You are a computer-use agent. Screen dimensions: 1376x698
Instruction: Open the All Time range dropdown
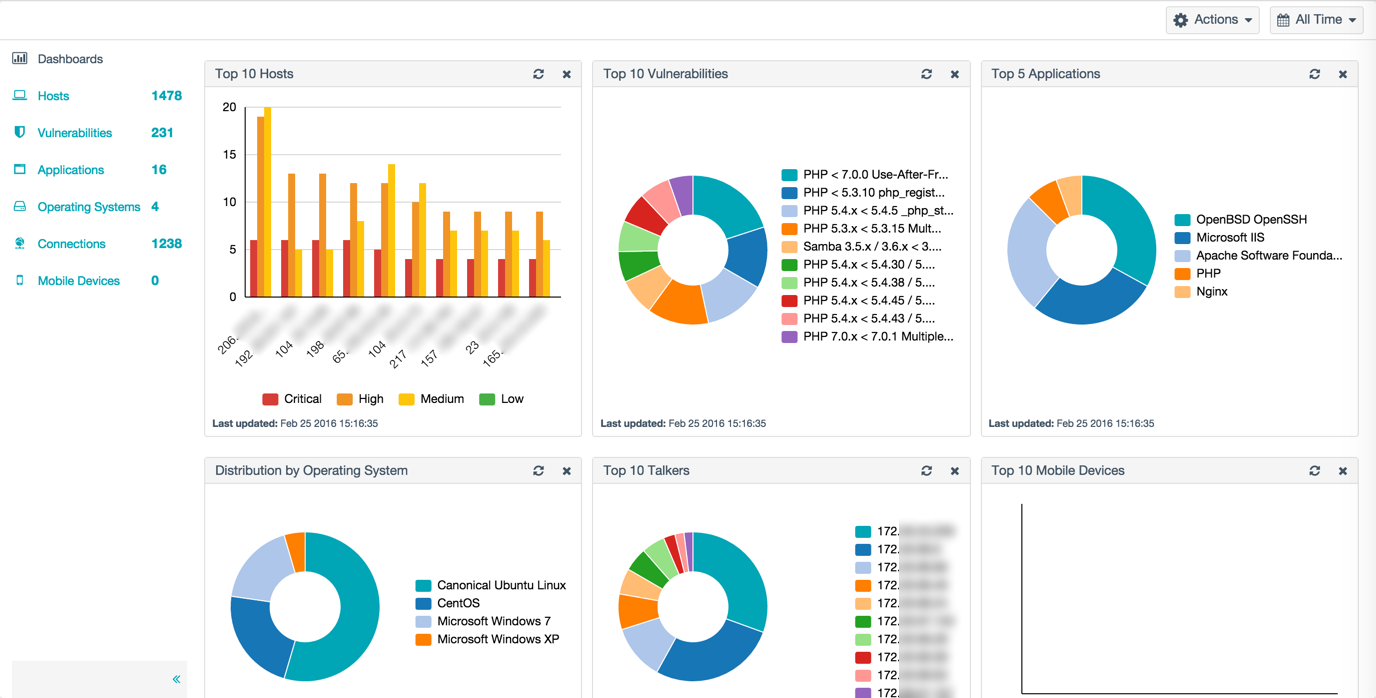pyautogui.click(x=1316, y=20)
